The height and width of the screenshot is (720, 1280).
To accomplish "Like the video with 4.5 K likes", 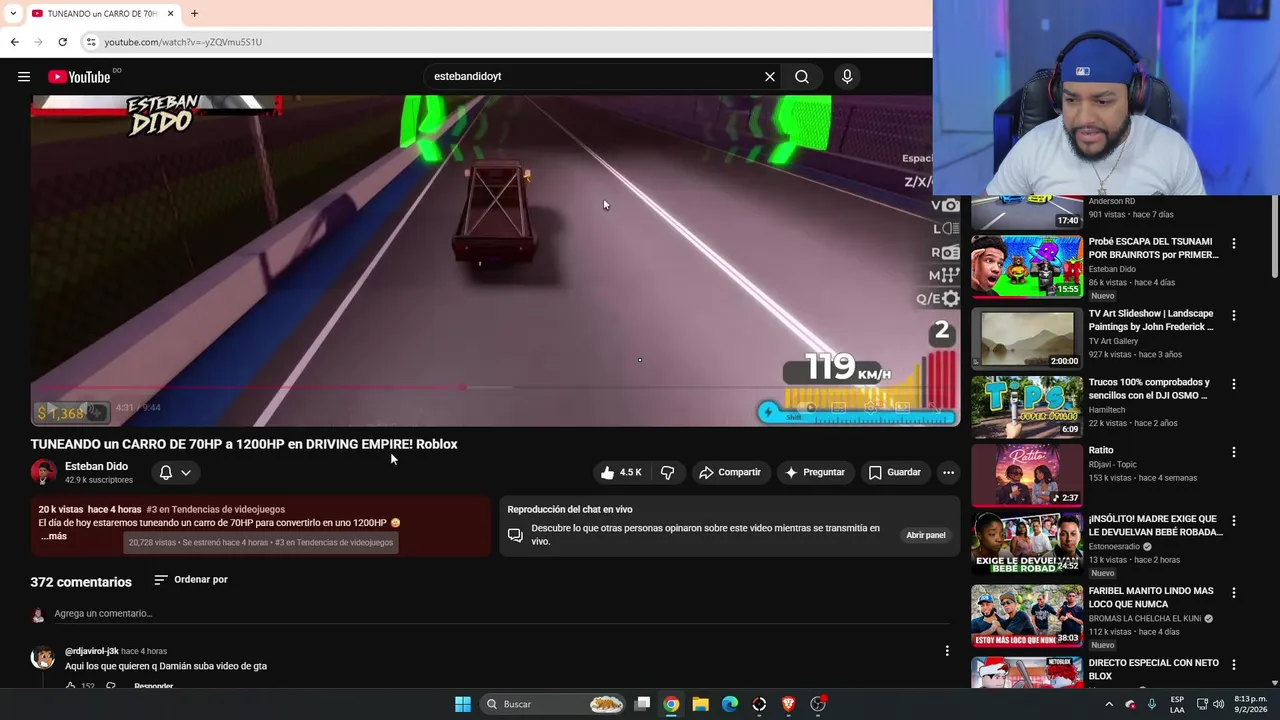I will [621, 472].
